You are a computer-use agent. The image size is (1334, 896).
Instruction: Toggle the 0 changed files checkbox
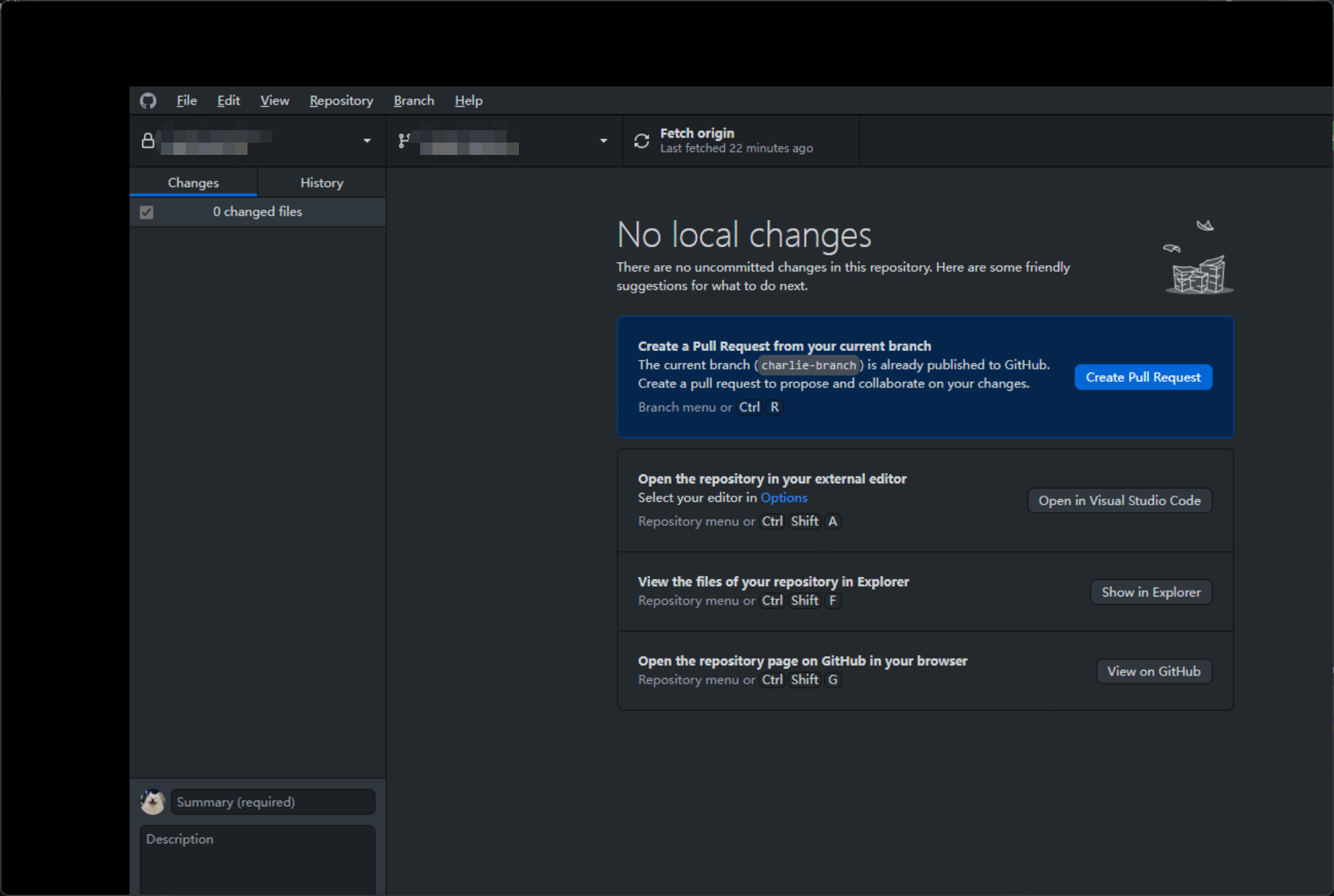[147, 212]
